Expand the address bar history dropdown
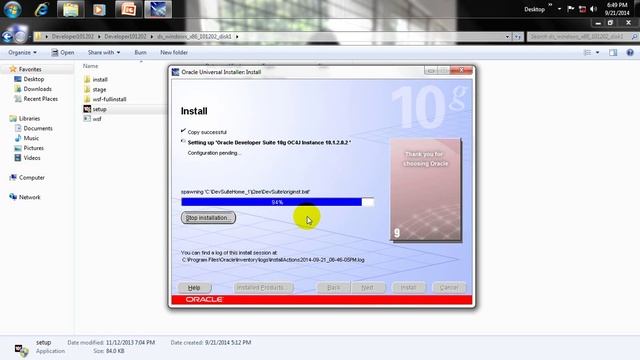Screen dimensions: 640x360 coord(507,37)
